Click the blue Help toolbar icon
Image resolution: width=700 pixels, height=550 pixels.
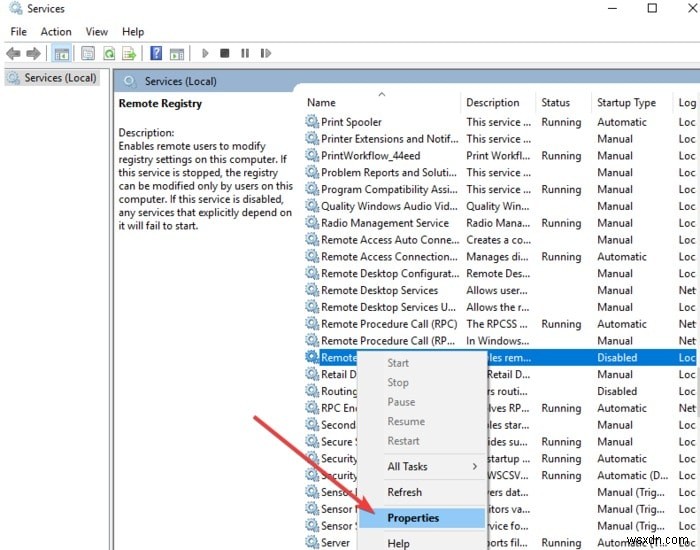[156, 53]
